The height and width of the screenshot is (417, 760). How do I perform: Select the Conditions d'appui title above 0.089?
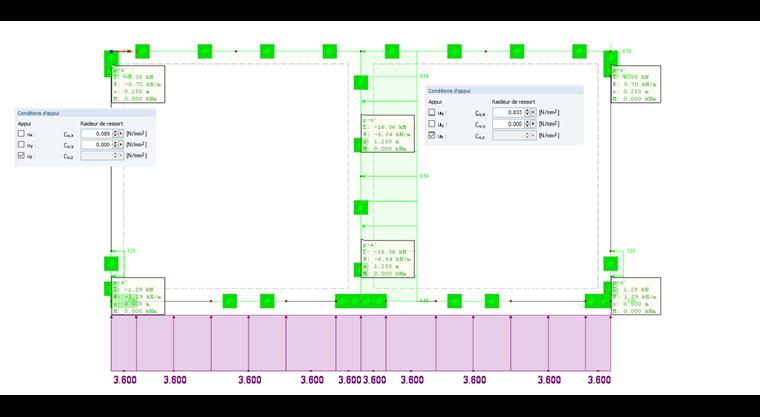38,113
